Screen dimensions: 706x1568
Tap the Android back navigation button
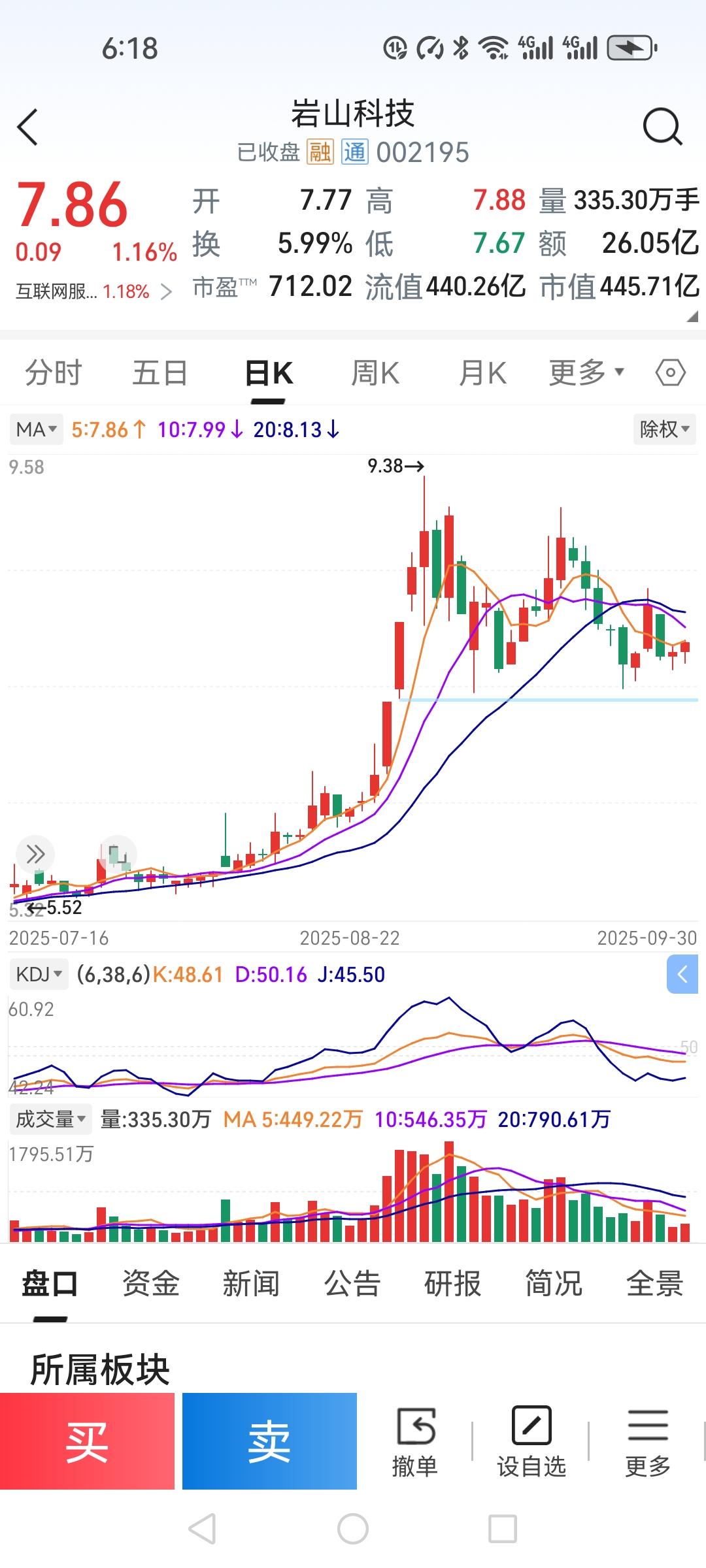(x=202, y=1529)
